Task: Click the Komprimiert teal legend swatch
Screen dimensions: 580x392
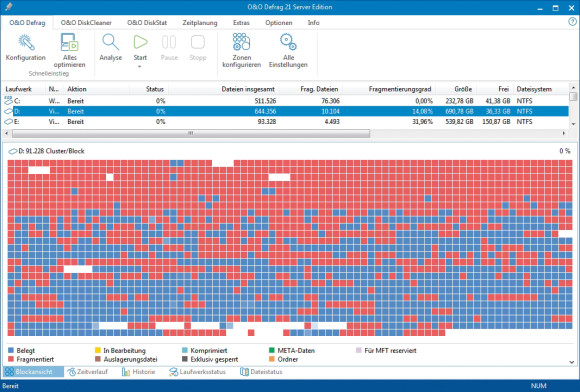Action: coord(185,350)
